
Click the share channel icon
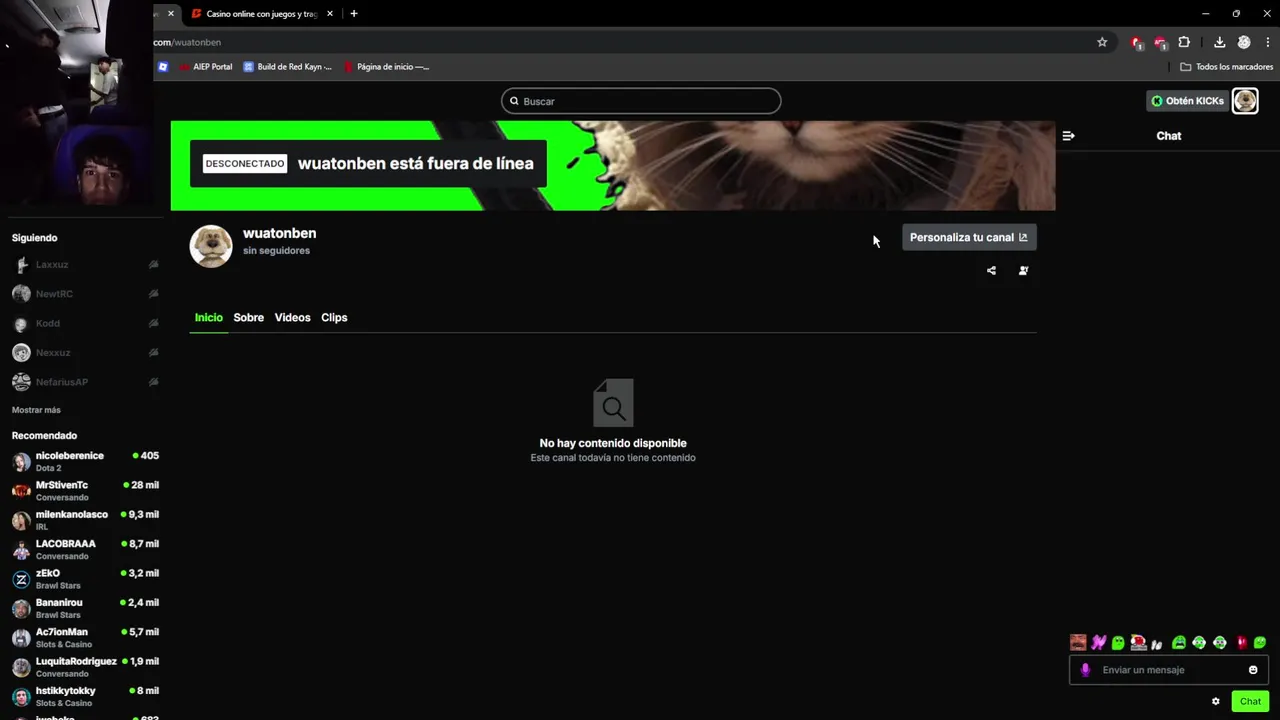tap(991, 270)
